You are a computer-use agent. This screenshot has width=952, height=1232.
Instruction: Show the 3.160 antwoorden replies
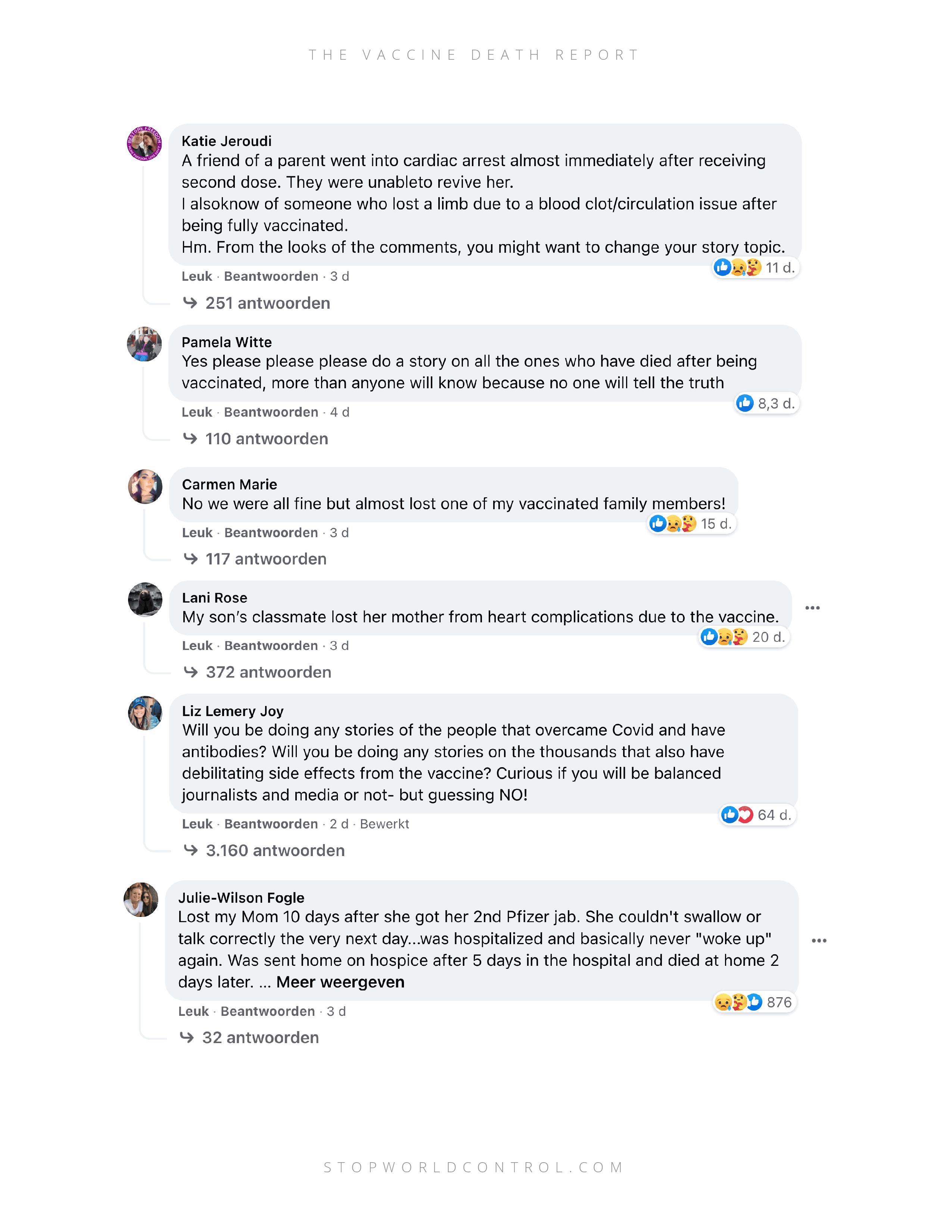tap(265, 850)
